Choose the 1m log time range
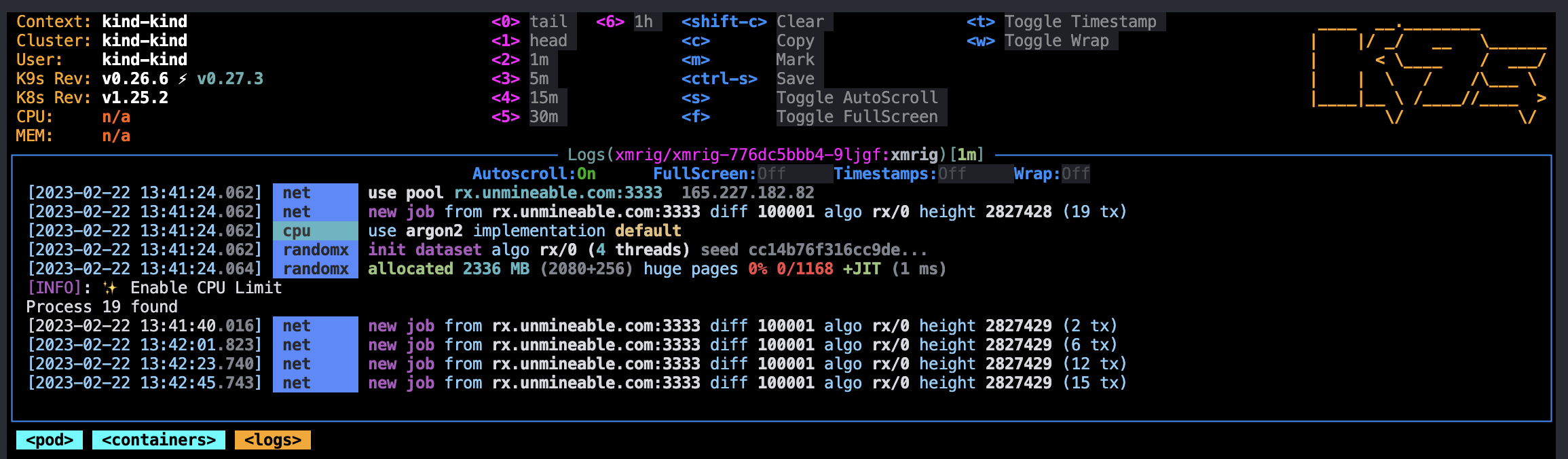The width and height of the screenshot is (1568, 459). [539, 60]
